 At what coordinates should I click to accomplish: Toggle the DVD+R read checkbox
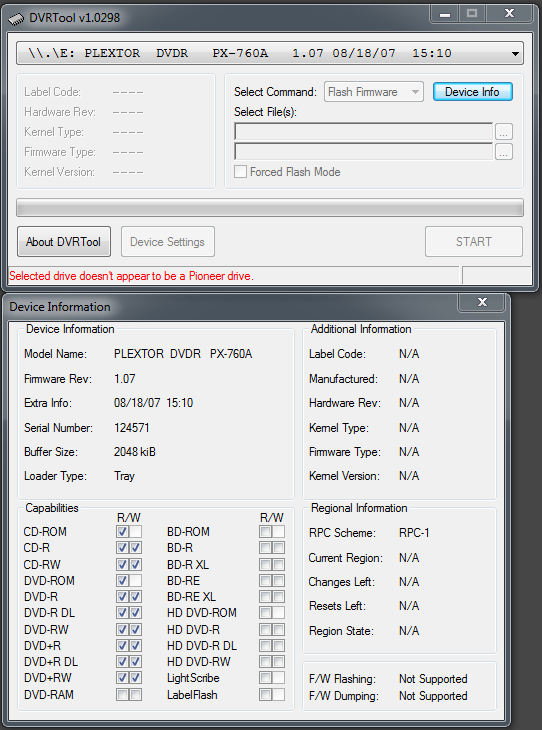coord(122,646)
